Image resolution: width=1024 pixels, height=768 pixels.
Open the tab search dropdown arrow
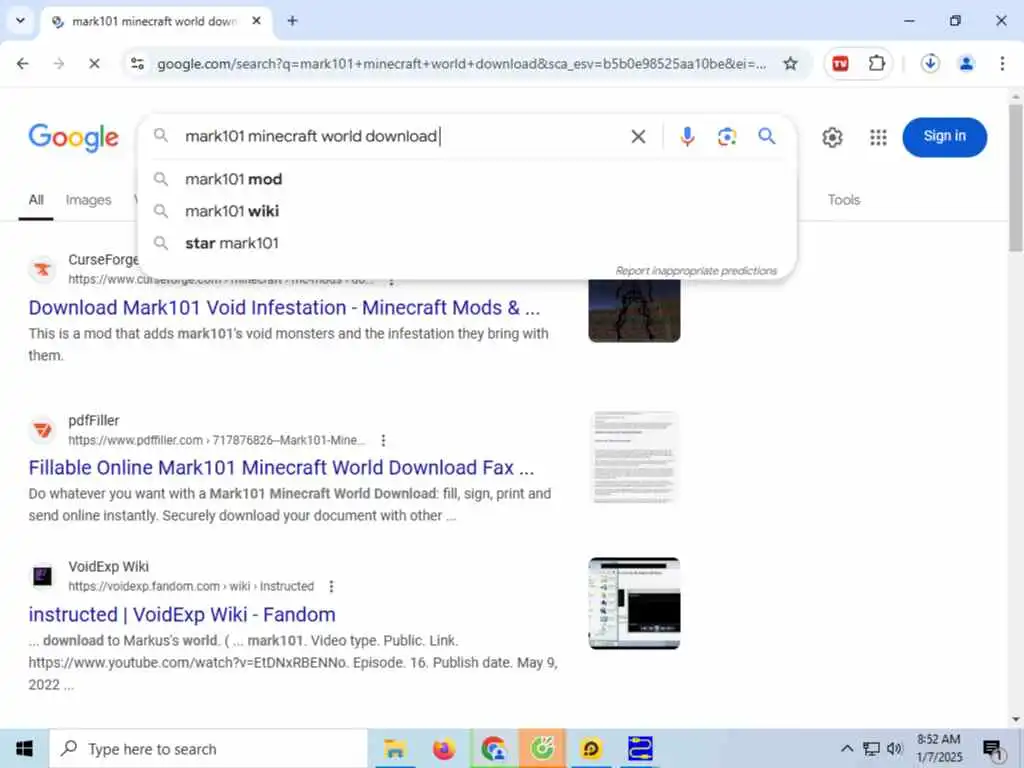point(20,21)
